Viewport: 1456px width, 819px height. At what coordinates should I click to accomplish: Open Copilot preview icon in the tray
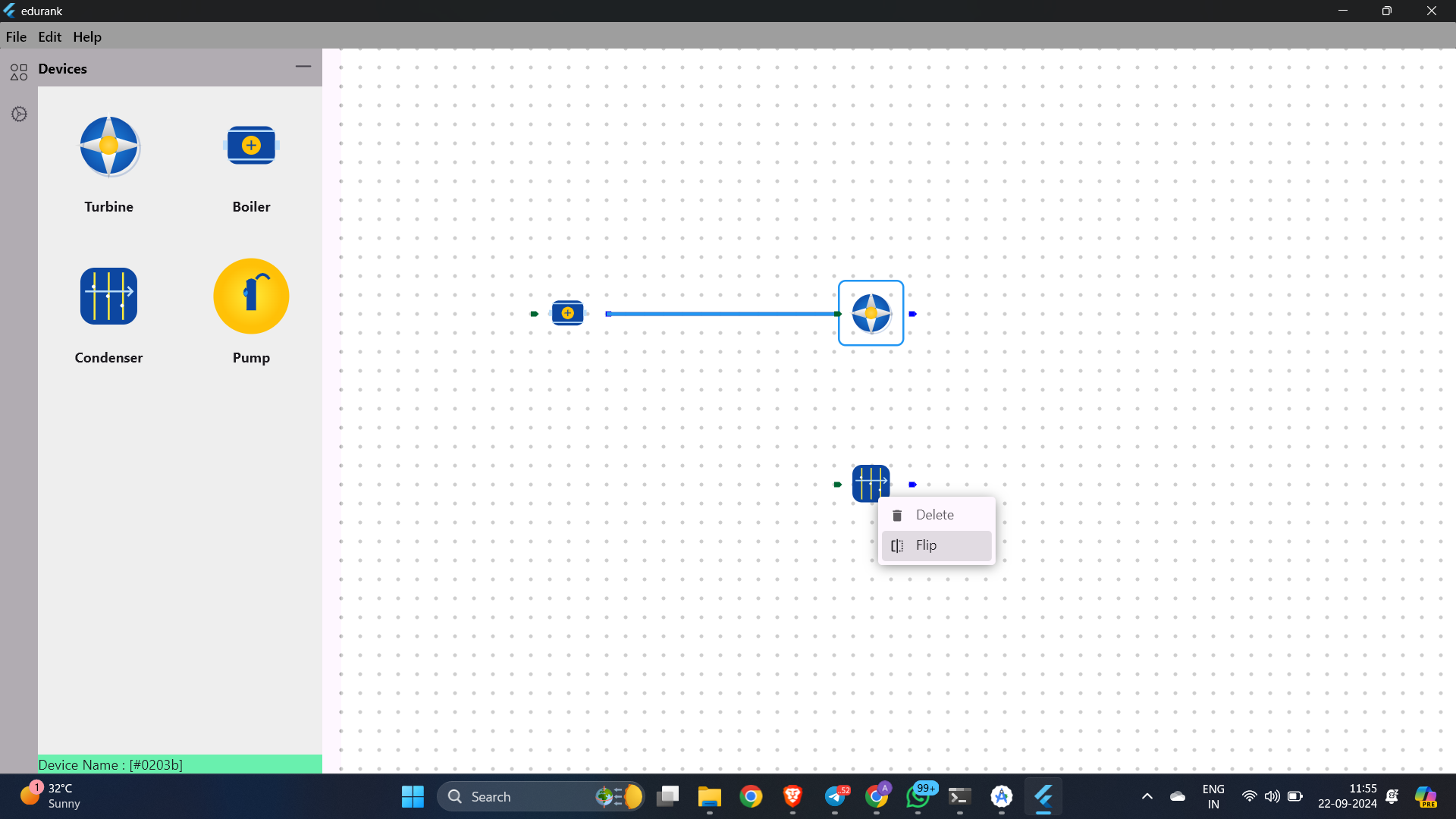tap(1426, 797)
